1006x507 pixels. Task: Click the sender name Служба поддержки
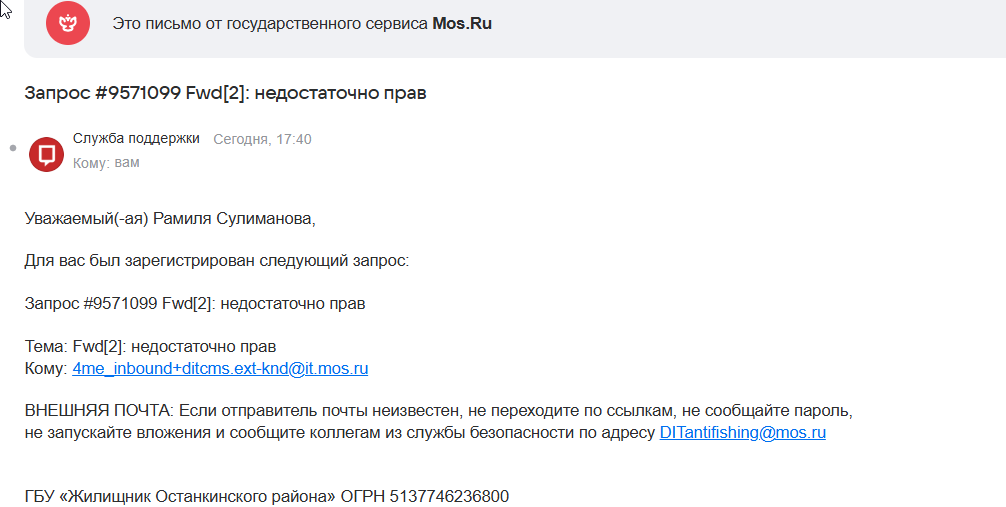(x=136, y=139)
